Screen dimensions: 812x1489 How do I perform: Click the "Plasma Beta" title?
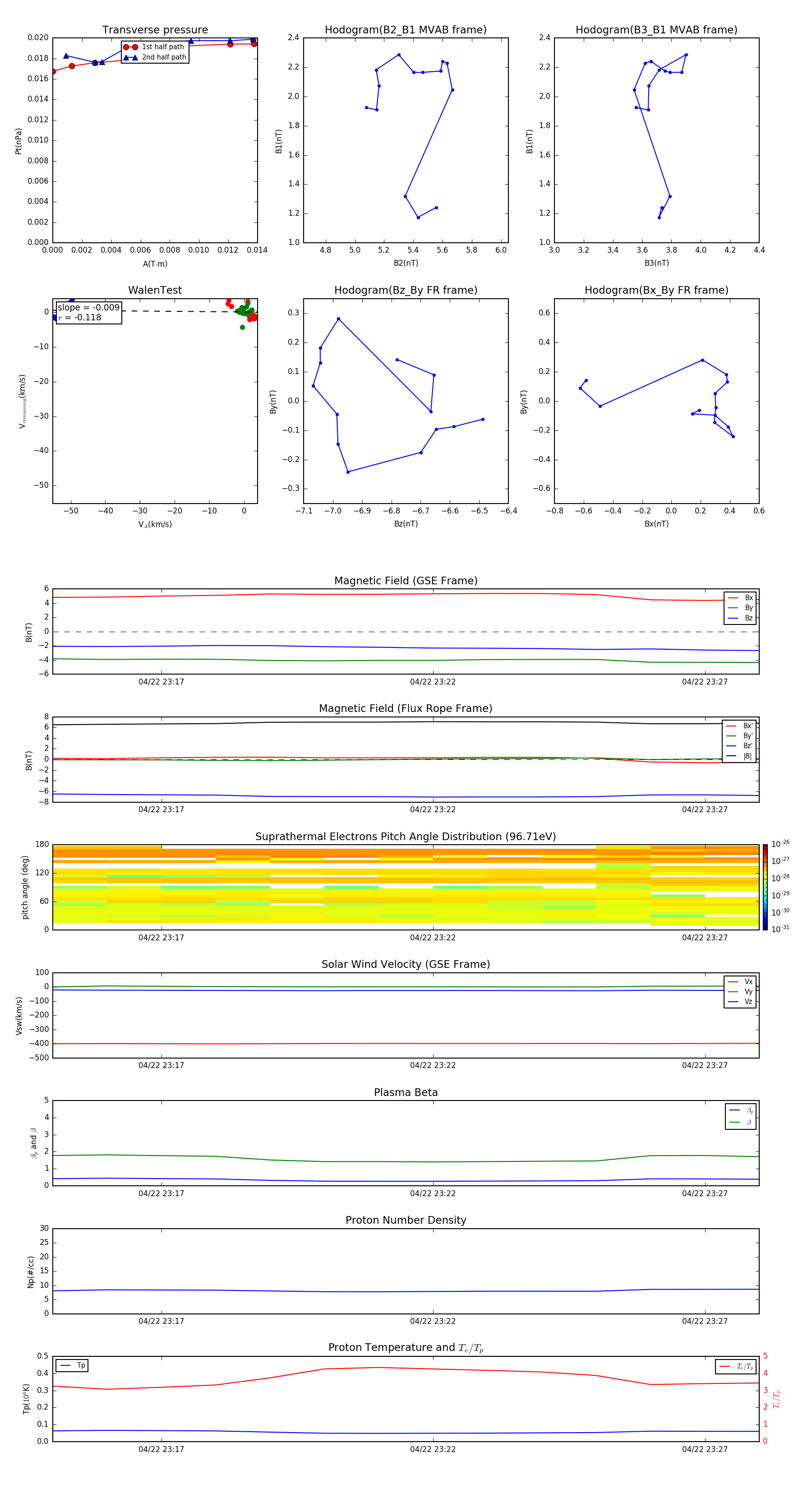(406, 1092)
